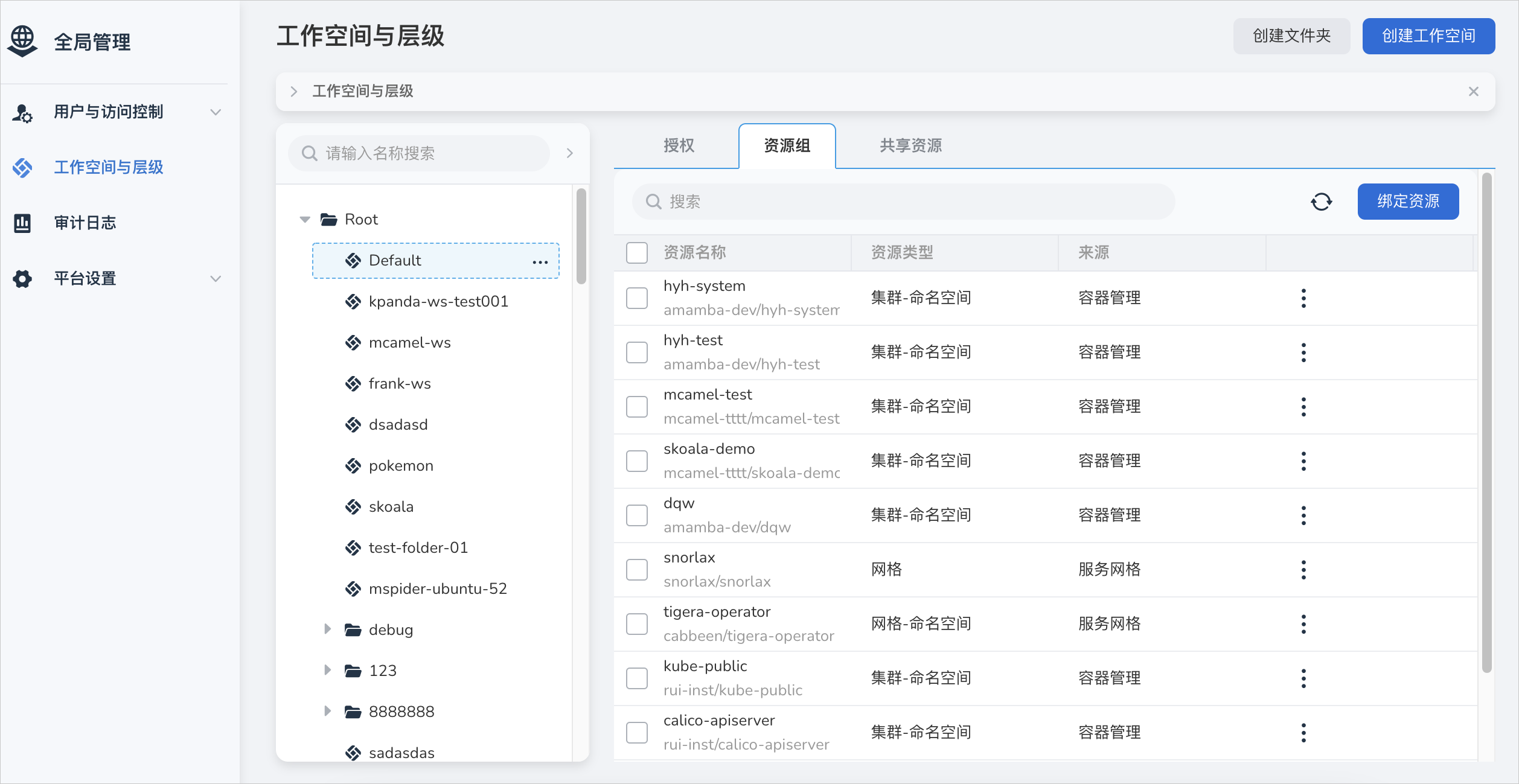Expand the 8888888 folder arrow

click(x=327, y=712)
